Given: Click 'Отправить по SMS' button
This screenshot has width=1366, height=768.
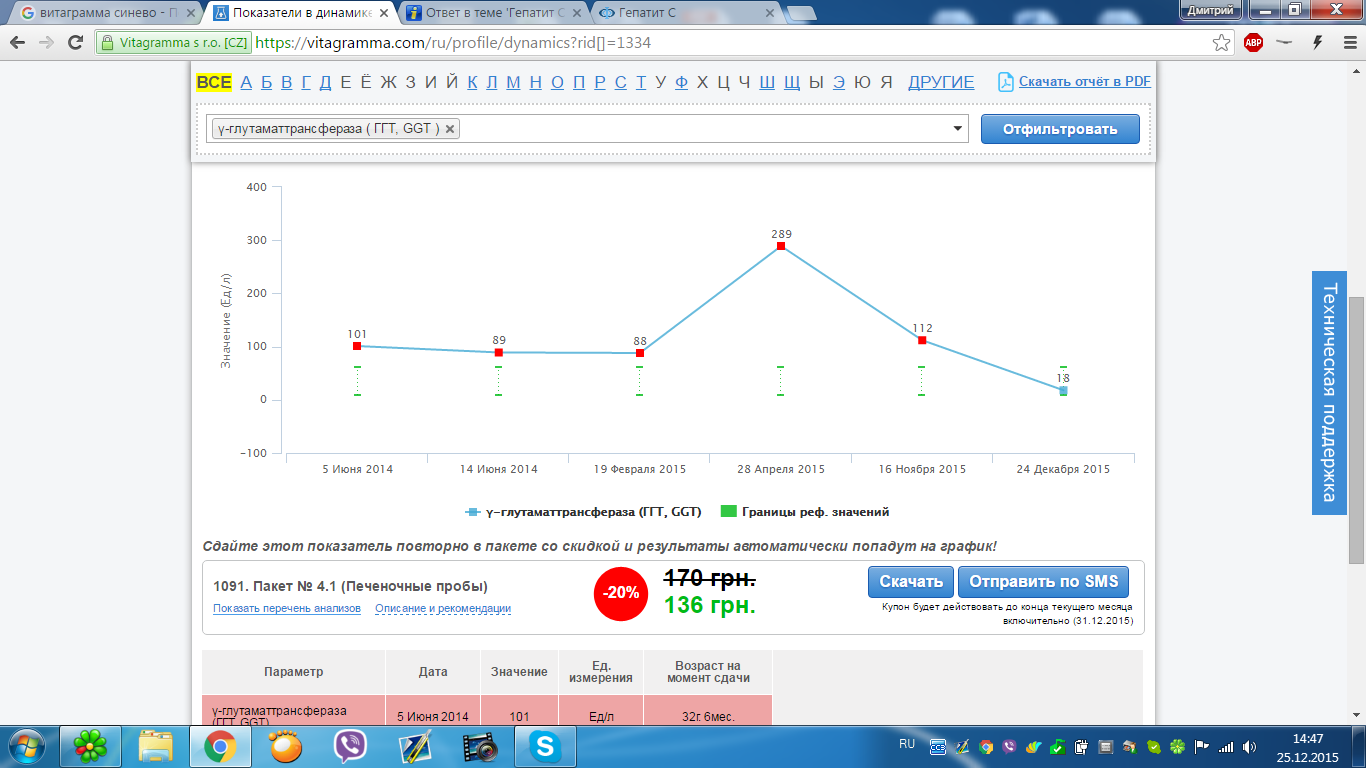Looking at the screenshot, I should tap(1042, 582).
